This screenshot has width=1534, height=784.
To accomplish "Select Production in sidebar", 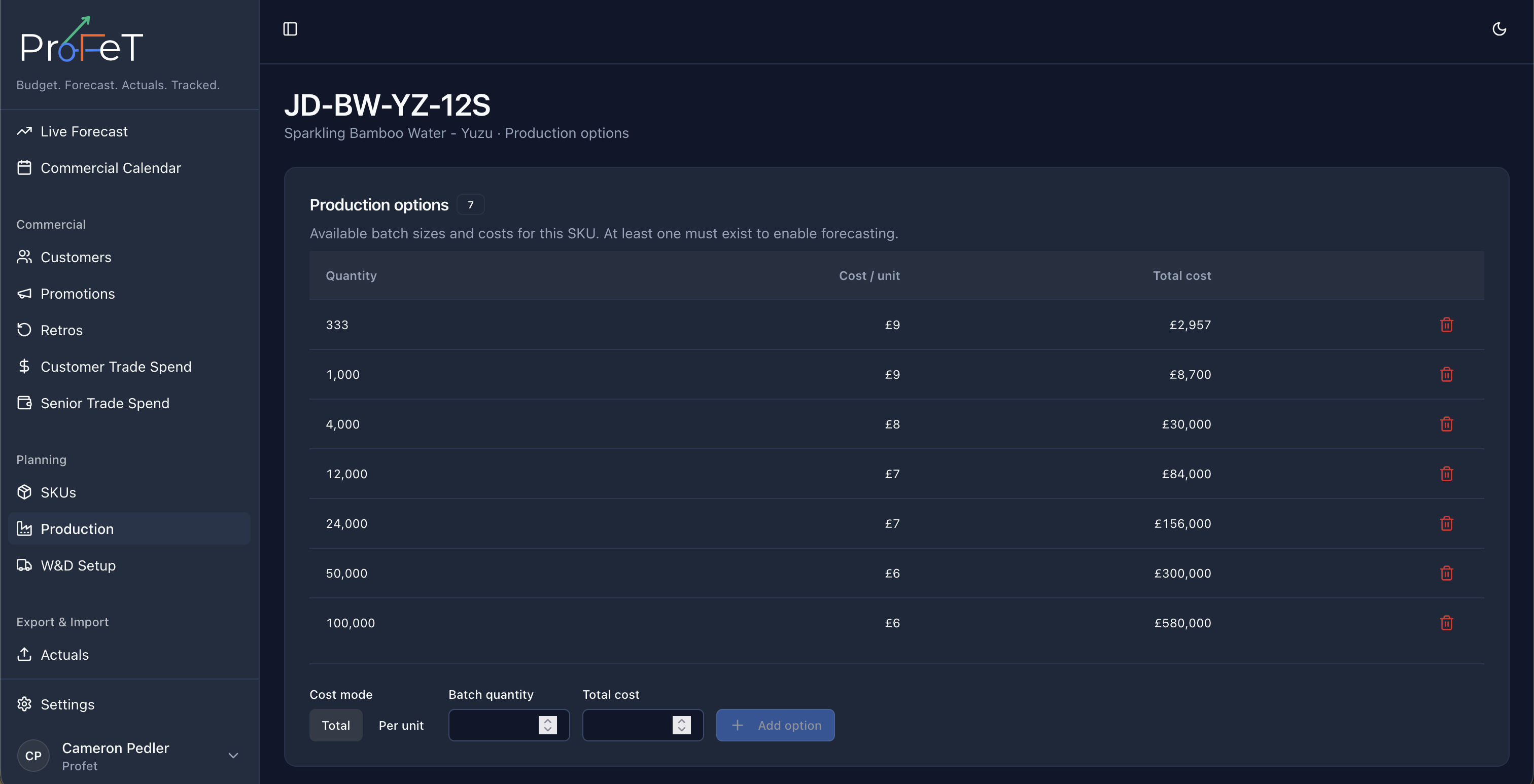I will pos(129,528).
